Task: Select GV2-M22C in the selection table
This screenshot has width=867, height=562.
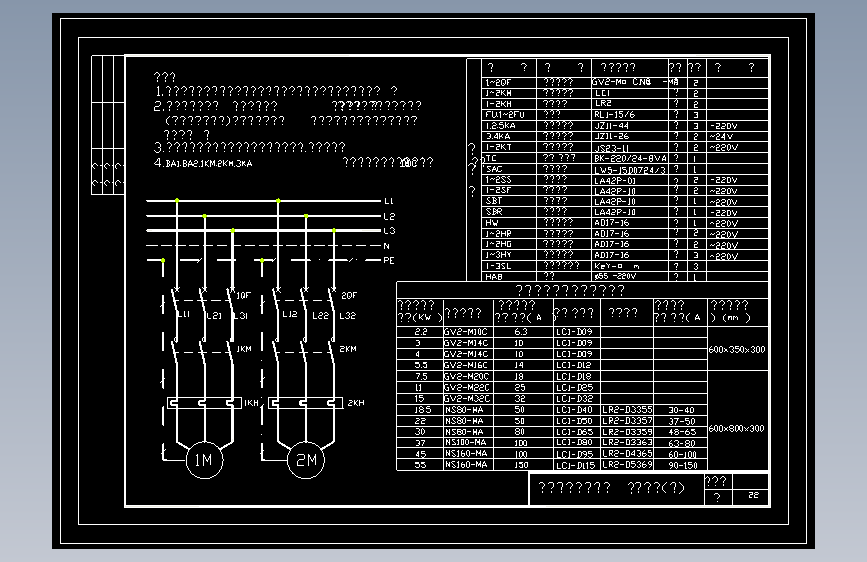Action: coord(466,387)
